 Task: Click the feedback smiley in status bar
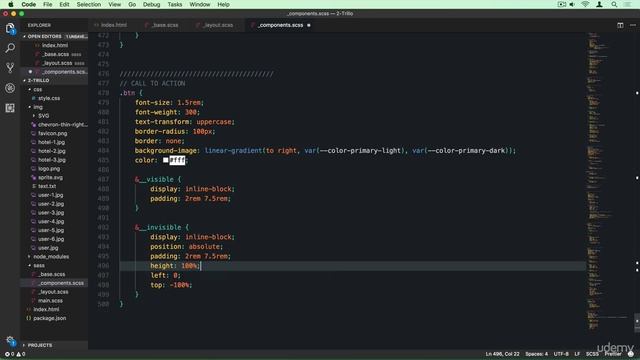631,354
